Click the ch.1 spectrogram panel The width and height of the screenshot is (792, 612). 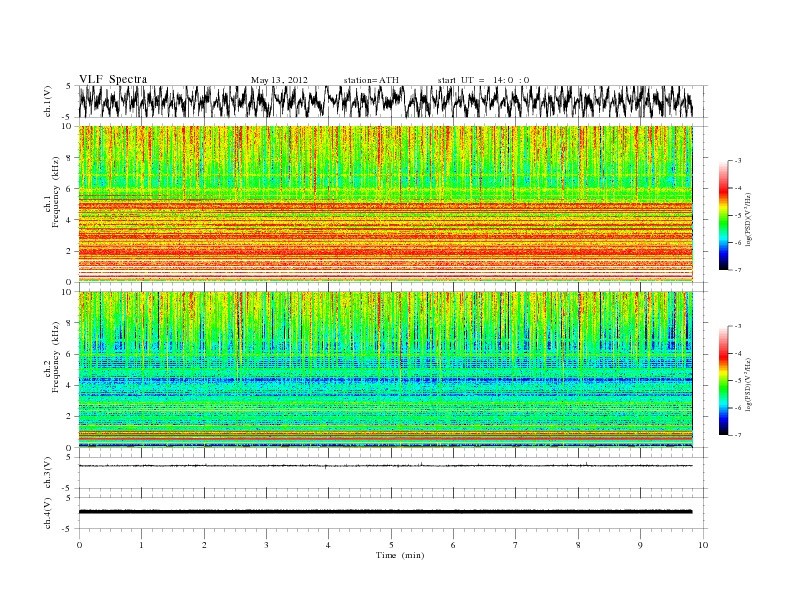(x=386, y=204)
